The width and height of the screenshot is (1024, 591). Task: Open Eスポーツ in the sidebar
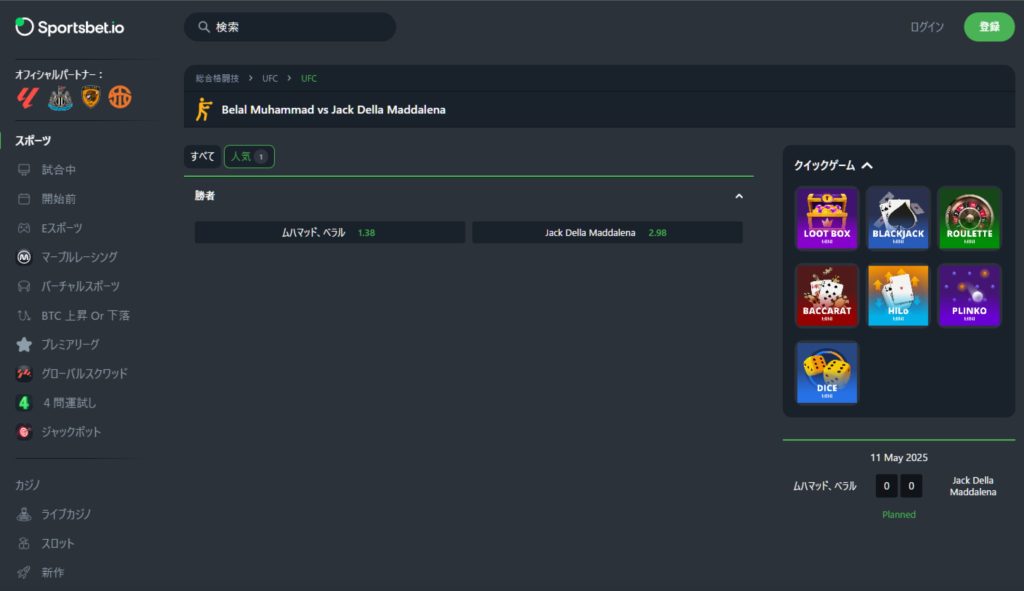click(x=62, y=228)
